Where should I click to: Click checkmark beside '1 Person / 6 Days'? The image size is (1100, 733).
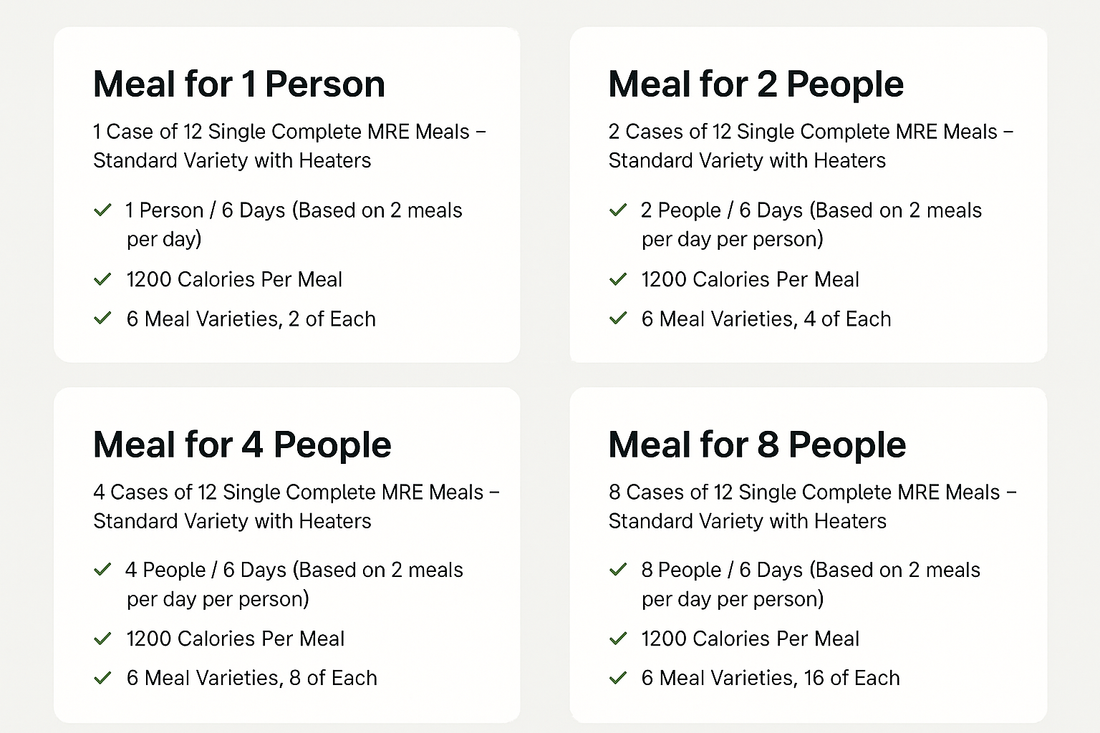coord(102,211)
